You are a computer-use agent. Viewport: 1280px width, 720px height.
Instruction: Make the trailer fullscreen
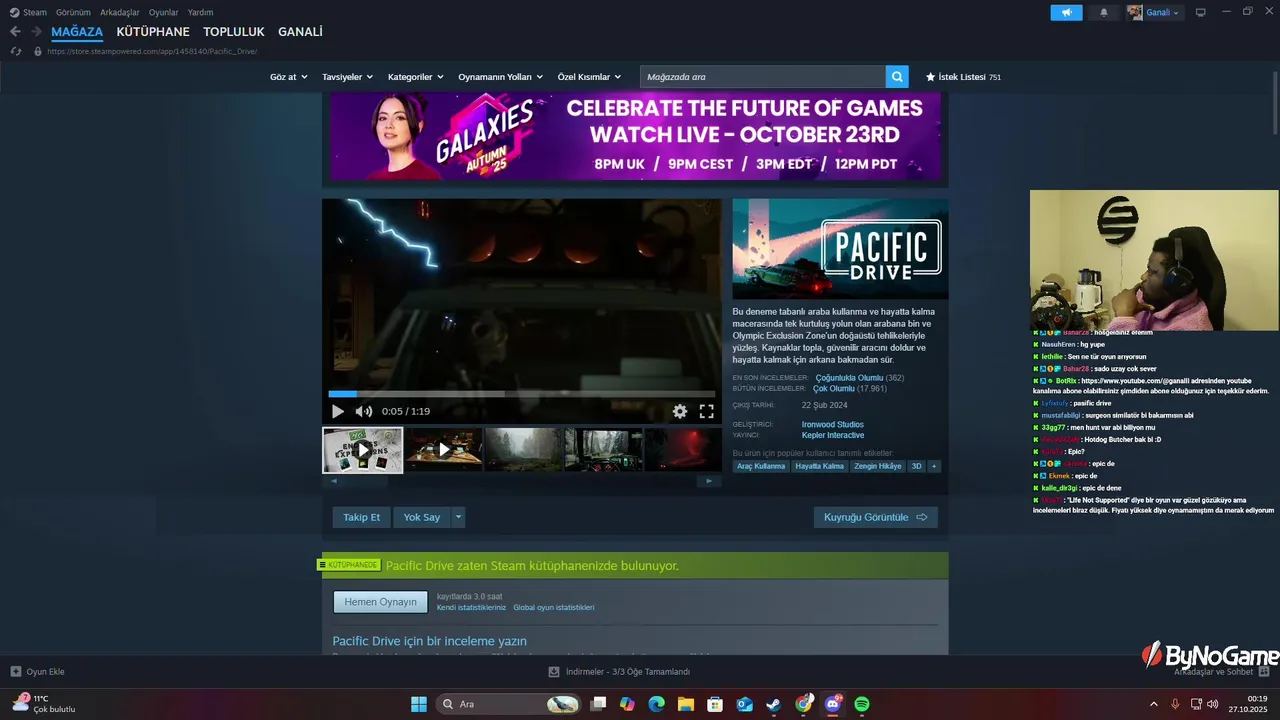tap(707, 411)
